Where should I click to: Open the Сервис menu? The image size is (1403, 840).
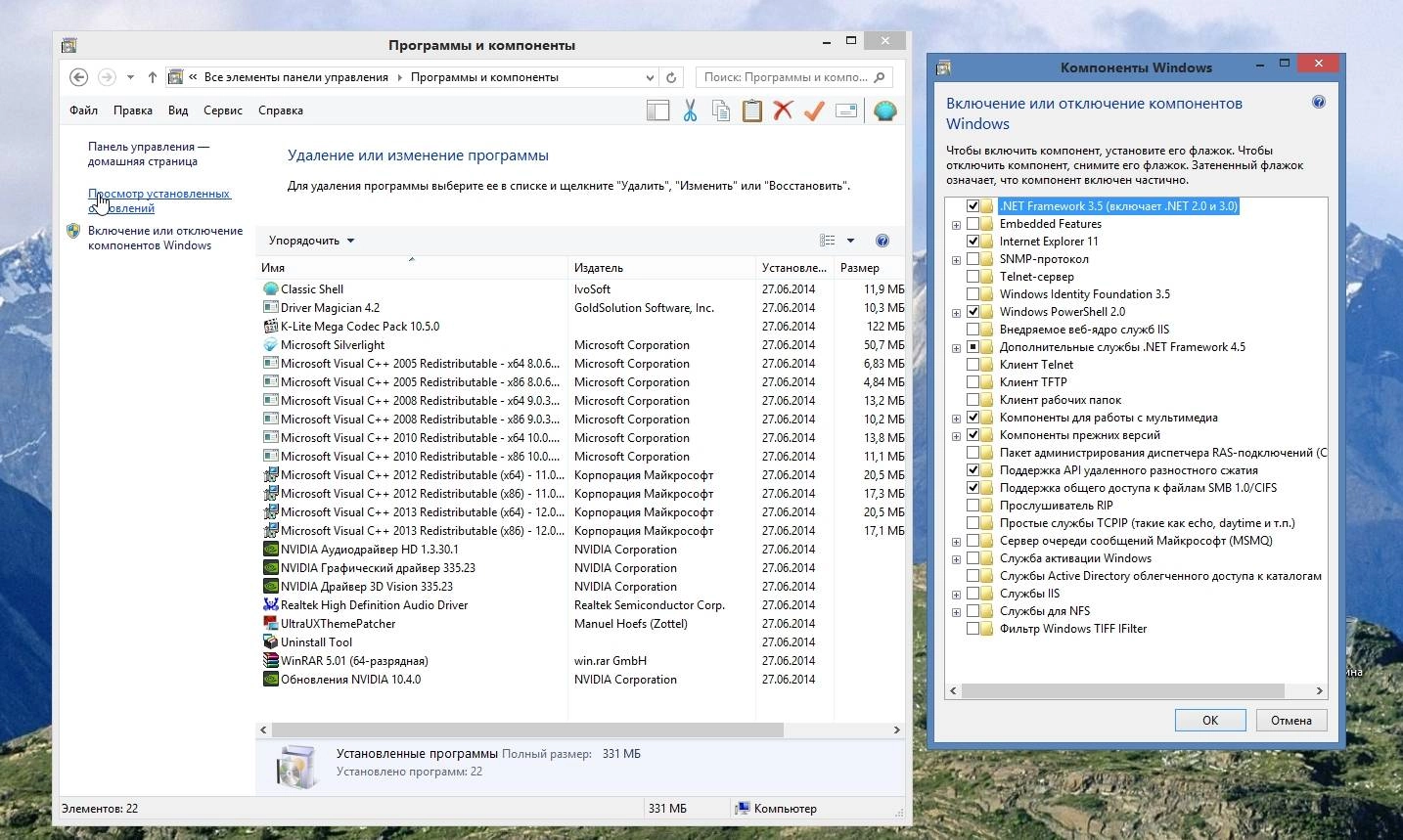point(223,111)
